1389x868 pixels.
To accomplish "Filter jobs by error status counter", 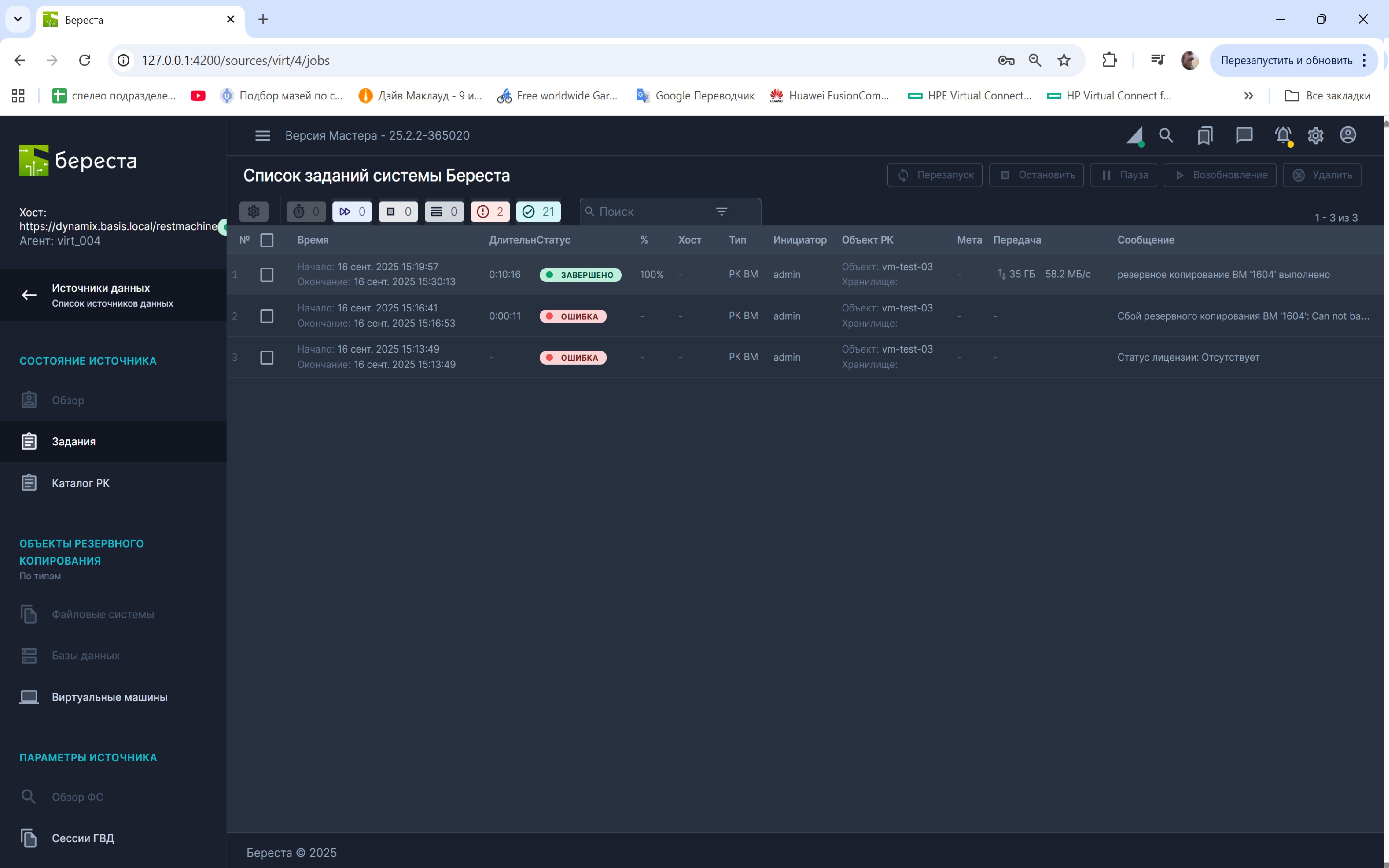I will click(489, 212).
